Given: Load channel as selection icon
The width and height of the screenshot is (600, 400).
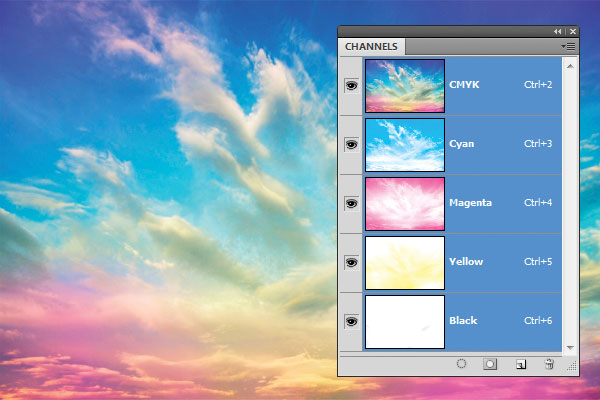Looking at the screenshot, I should click(461, 364).
